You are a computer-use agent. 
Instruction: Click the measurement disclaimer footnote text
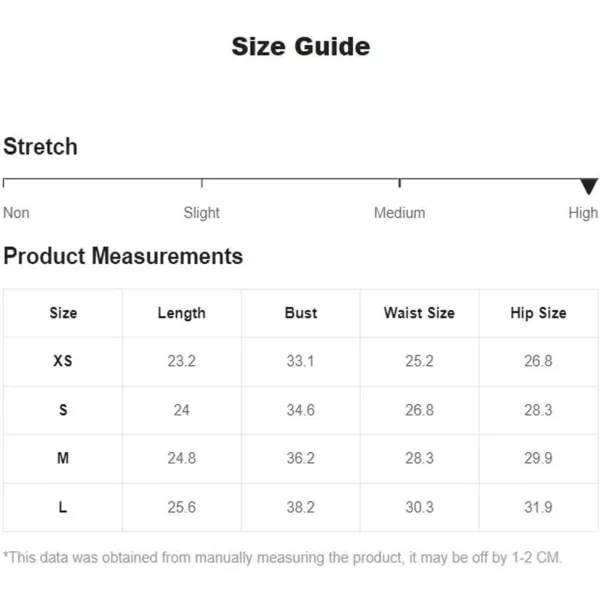coord(282,558)
